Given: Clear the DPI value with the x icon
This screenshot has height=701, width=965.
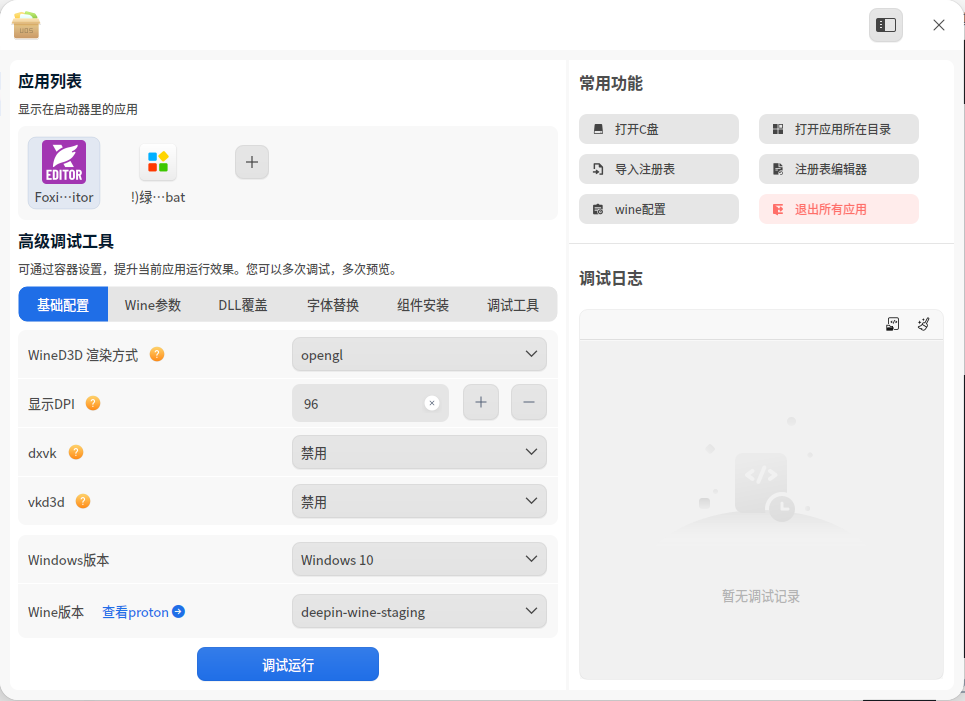Looking at the screenshot, I should 432,403.
